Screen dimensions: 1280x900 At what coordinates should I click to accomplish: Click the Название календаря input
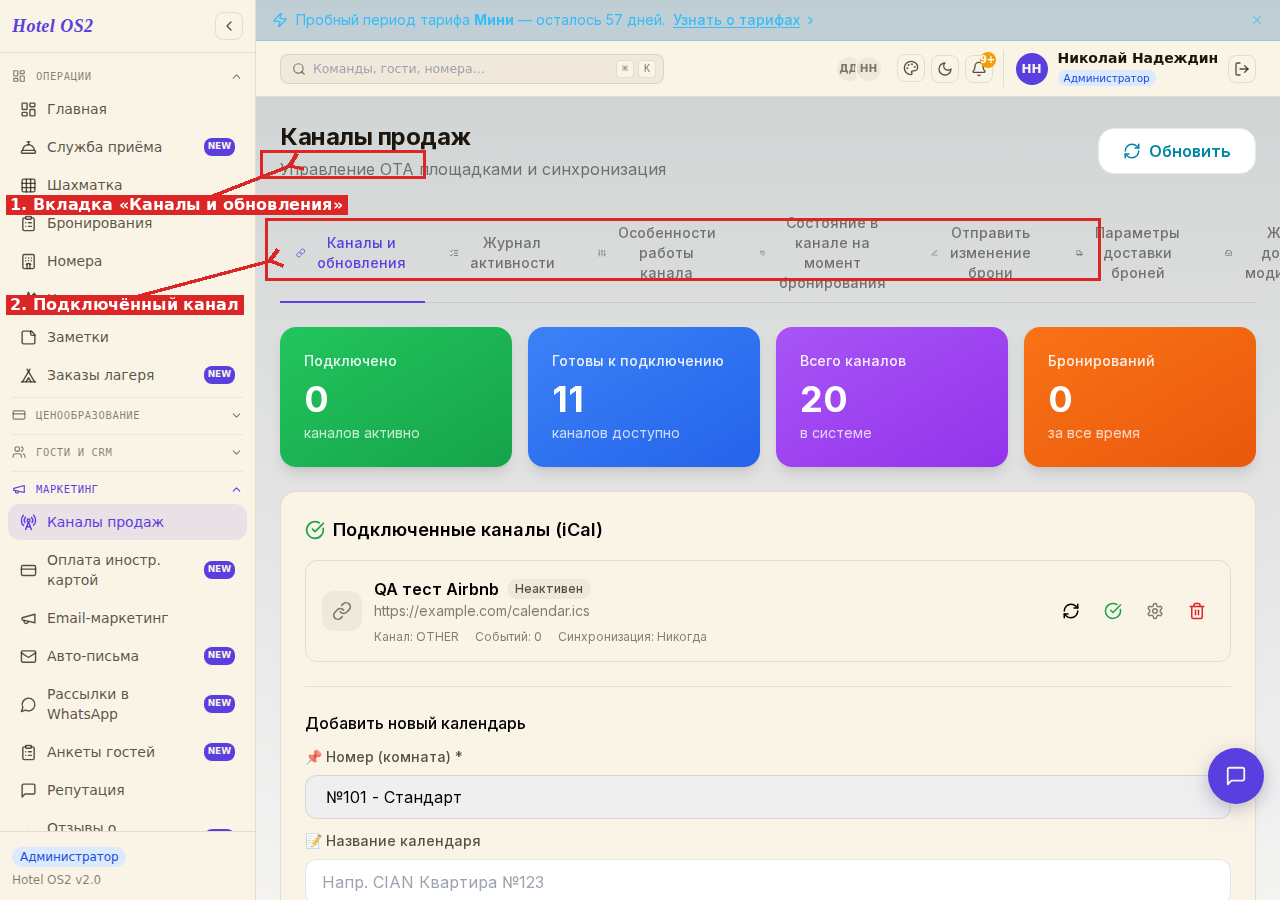click(x=768, y=881)
